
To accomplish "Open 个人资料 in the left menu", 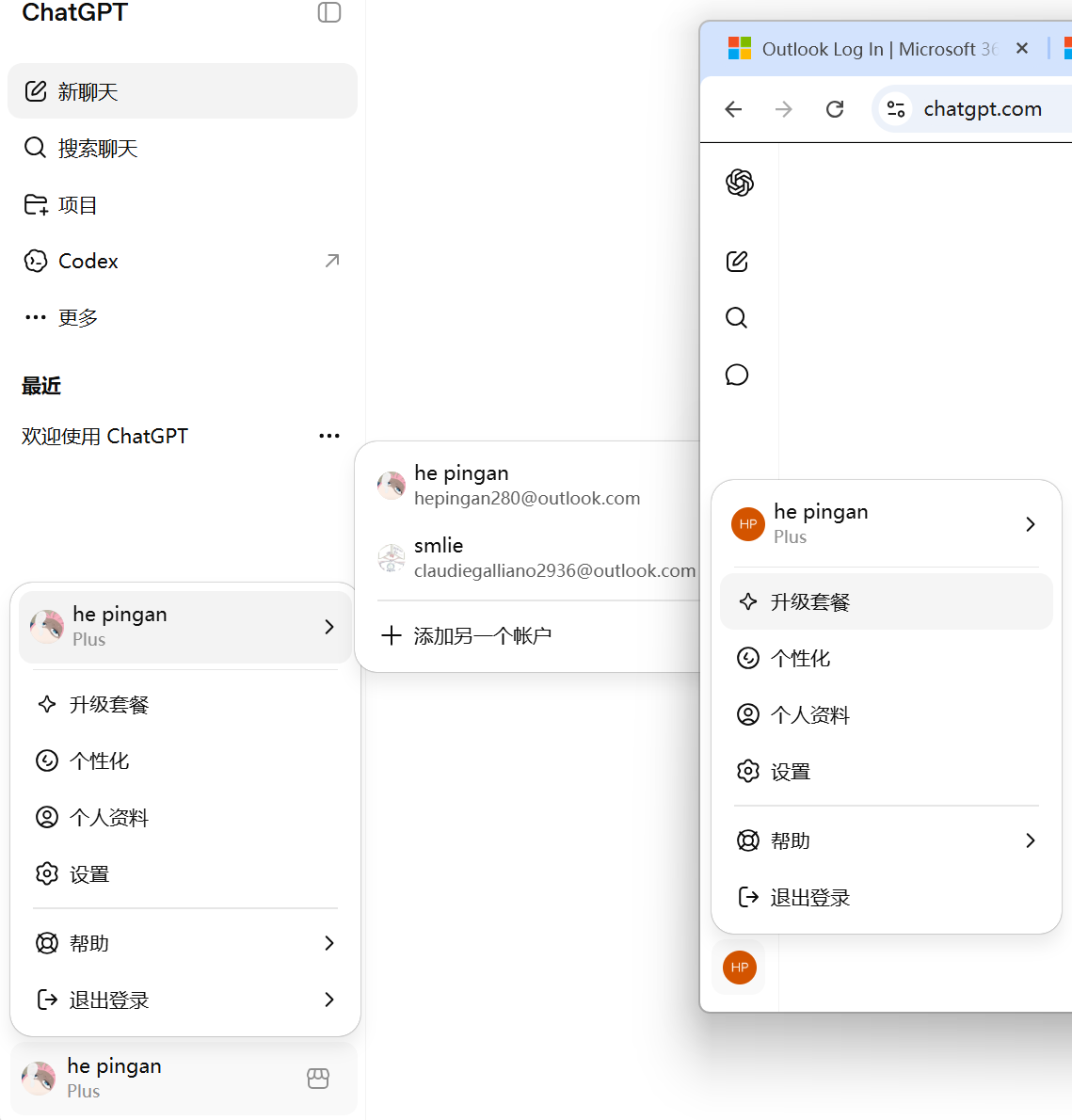I will pyautogui.click(x=185, y=817).
